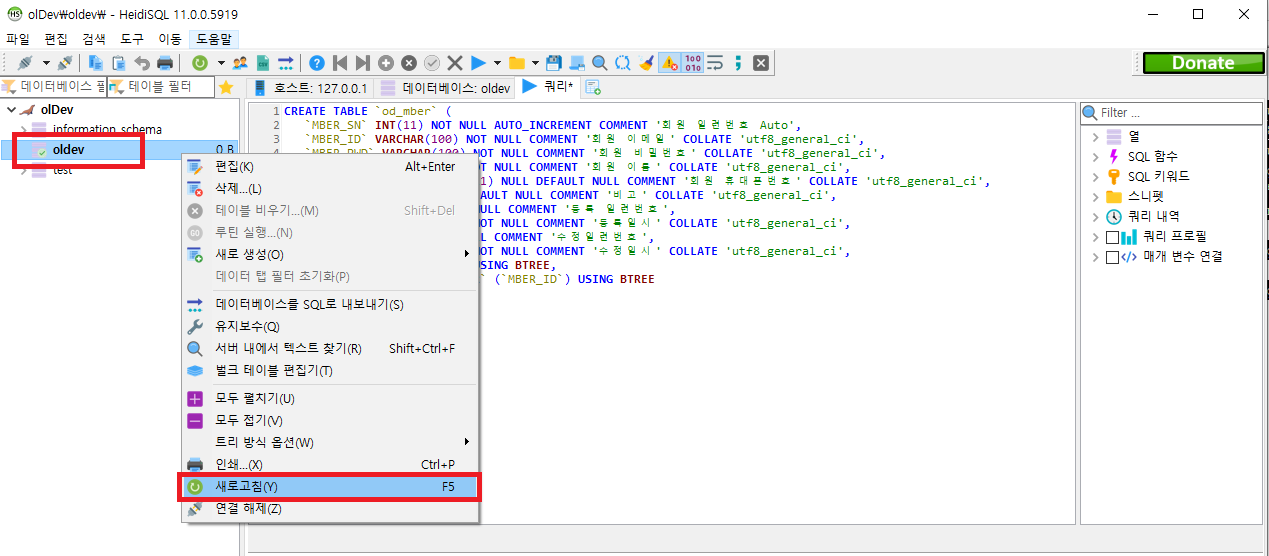Choose 삭제...(L) in the context menu
Viewport: 1269px width, 556px height.
(x=330, y=188)
